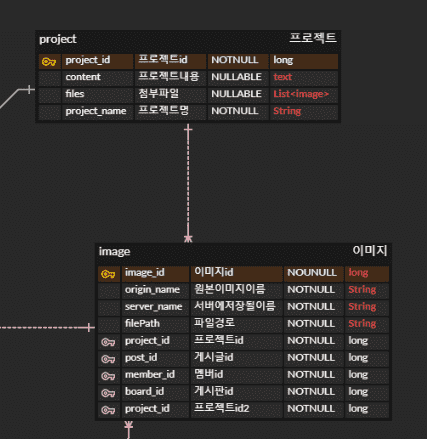Select the '게시판id' comment cell
The width and height of the screenshot is (427, 439).
(x=237, y=393)
